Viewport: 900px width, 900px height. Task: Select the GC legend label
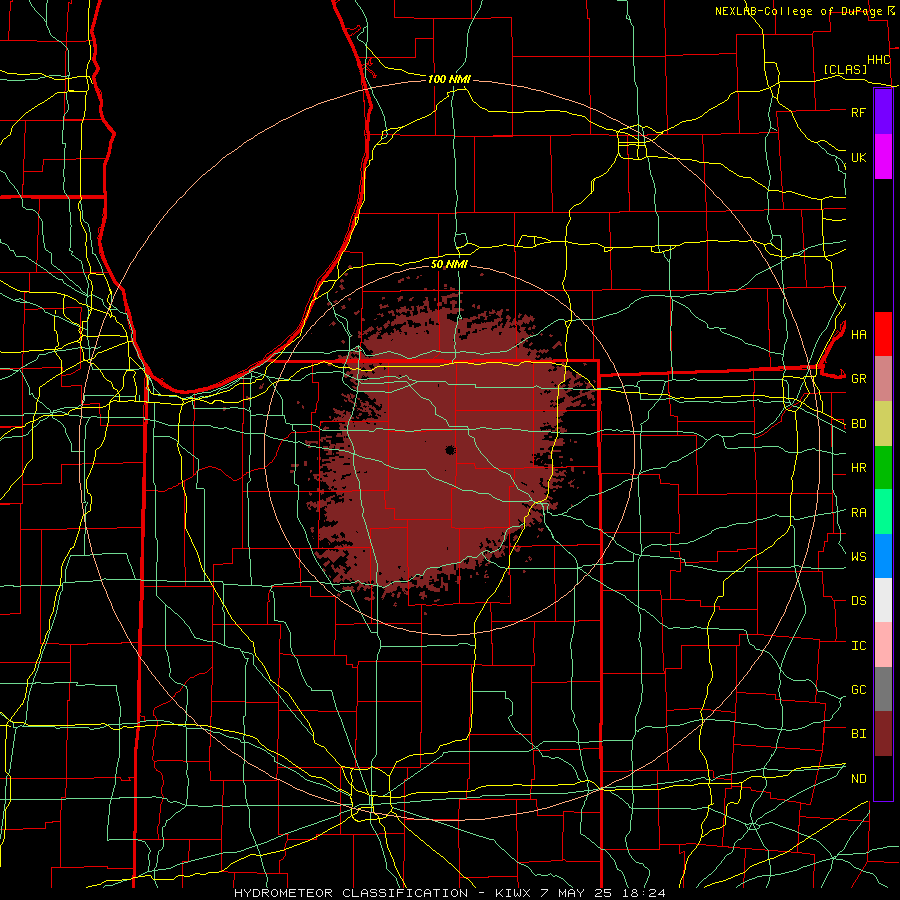(858, 689)
